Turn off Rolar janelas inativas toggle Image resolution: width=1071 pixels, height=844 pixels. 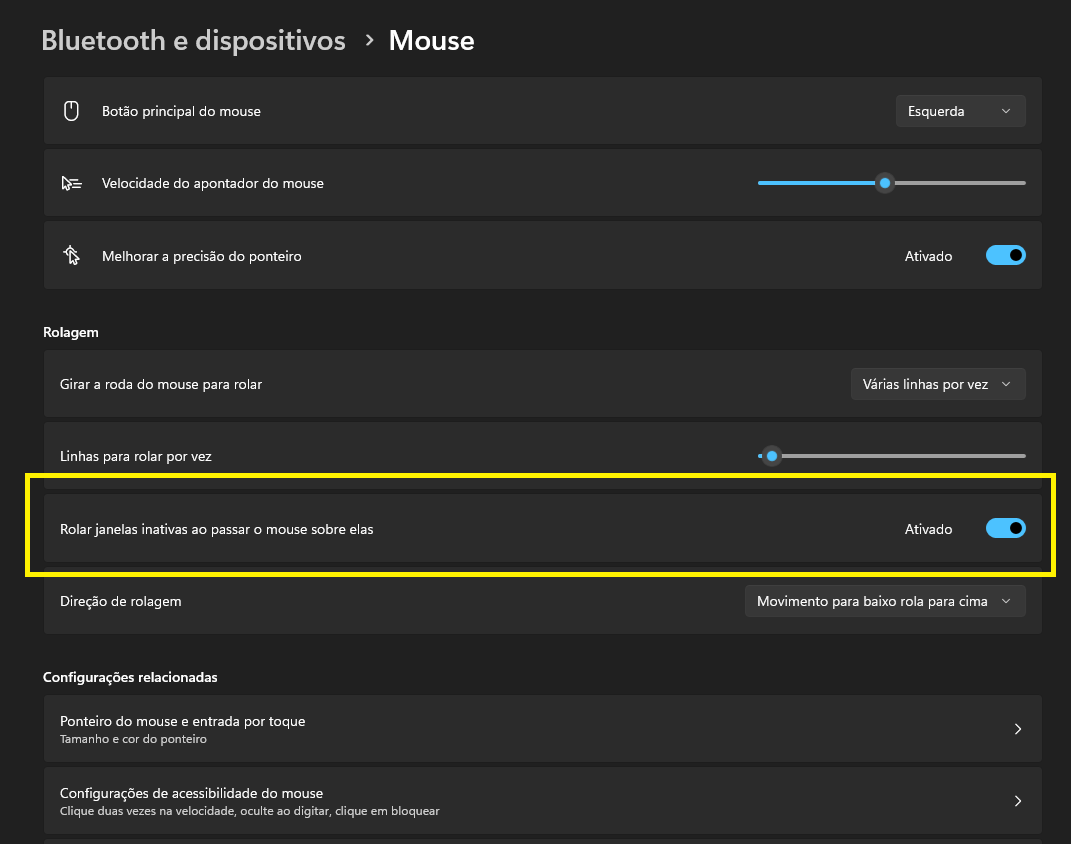point(1005,528)
